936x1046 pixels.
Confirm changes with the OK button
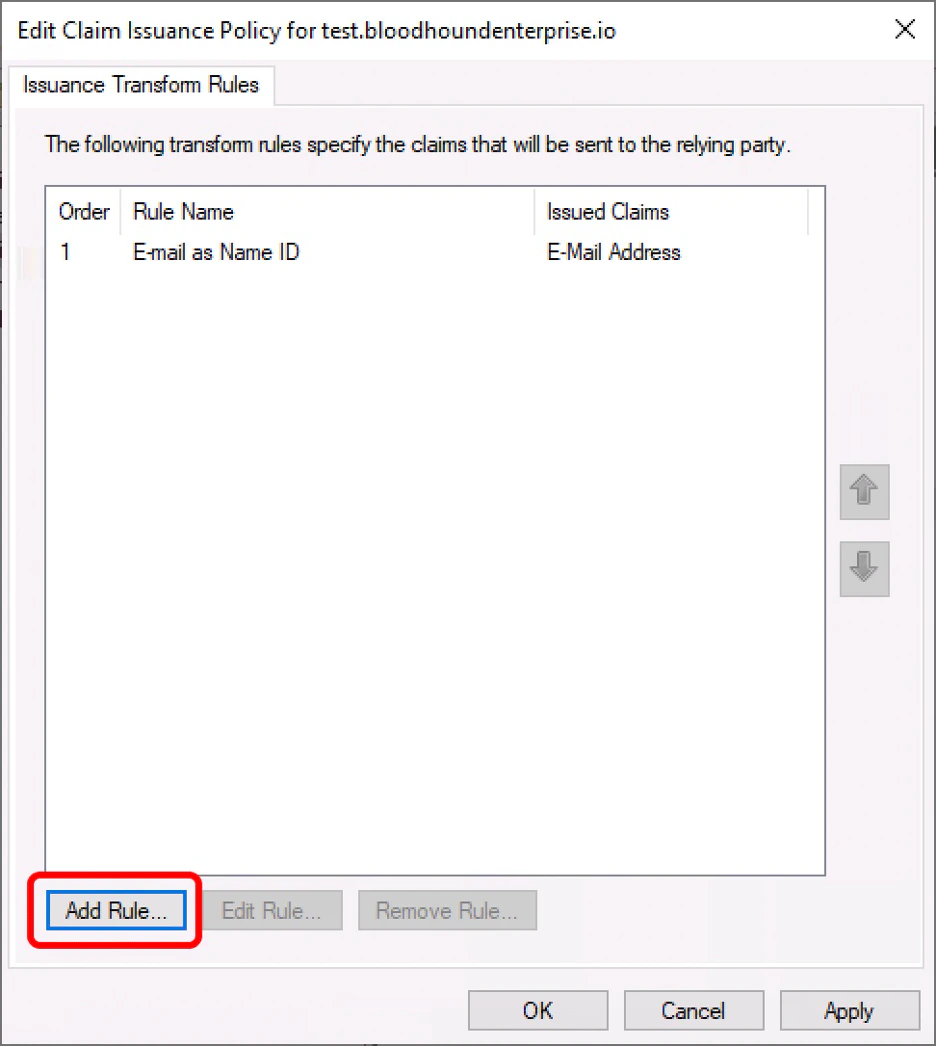[538, 1010]
